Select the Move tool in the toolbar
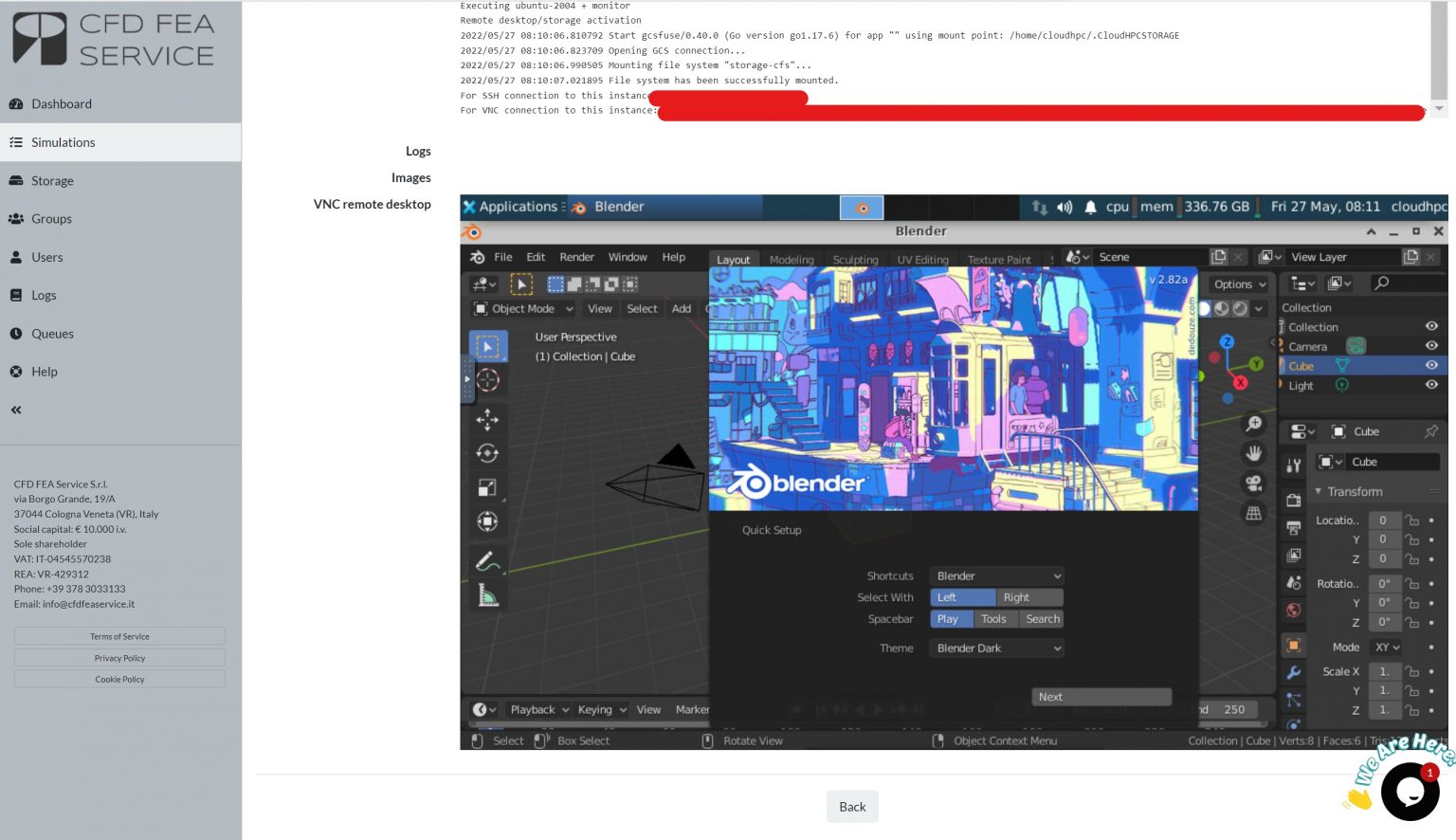Screen dimensions: 1456x840 click(x=487, y=419)
